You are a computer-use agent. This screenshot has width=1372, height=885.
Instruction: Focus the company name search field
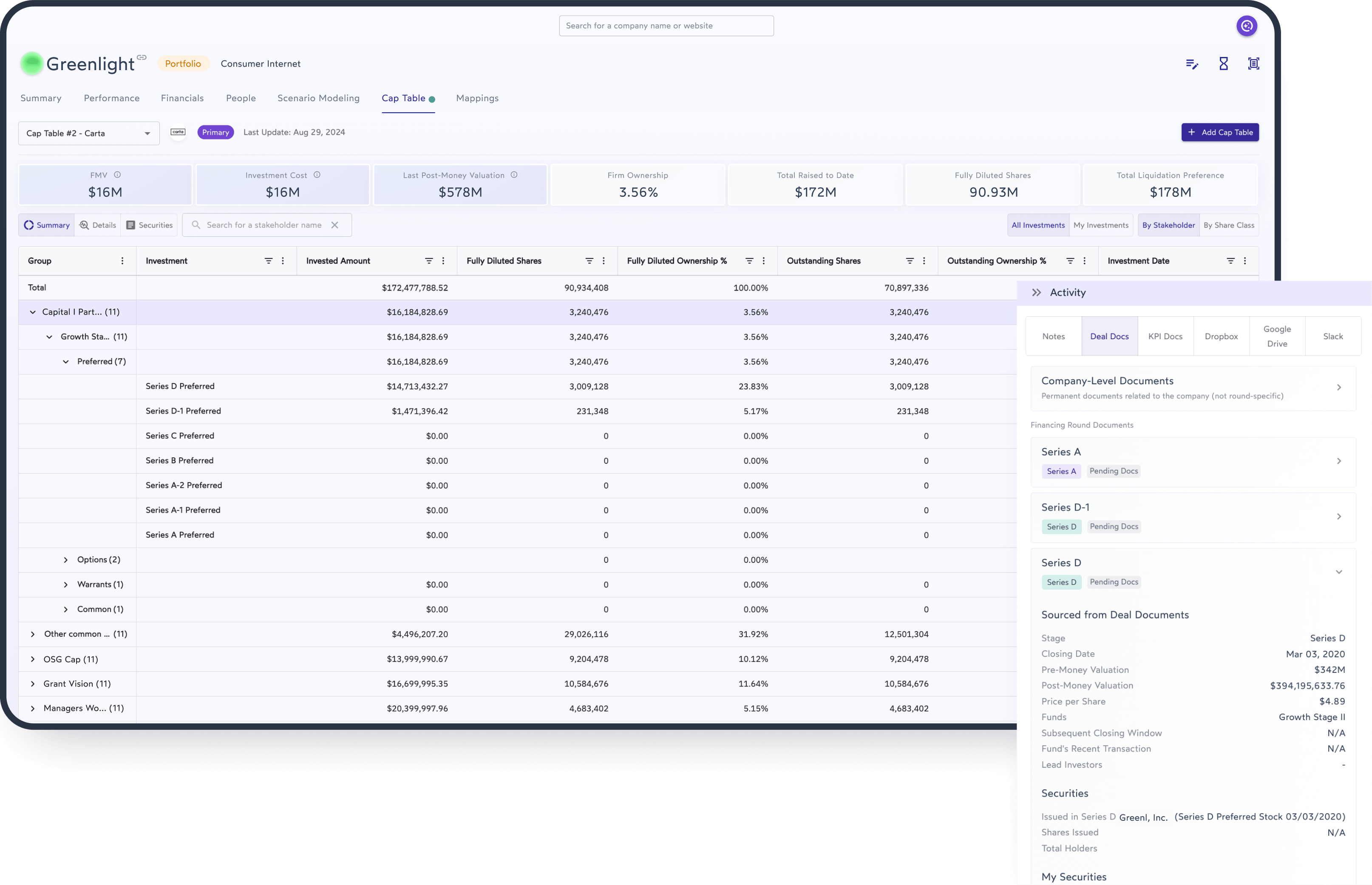tap(666, 26)
